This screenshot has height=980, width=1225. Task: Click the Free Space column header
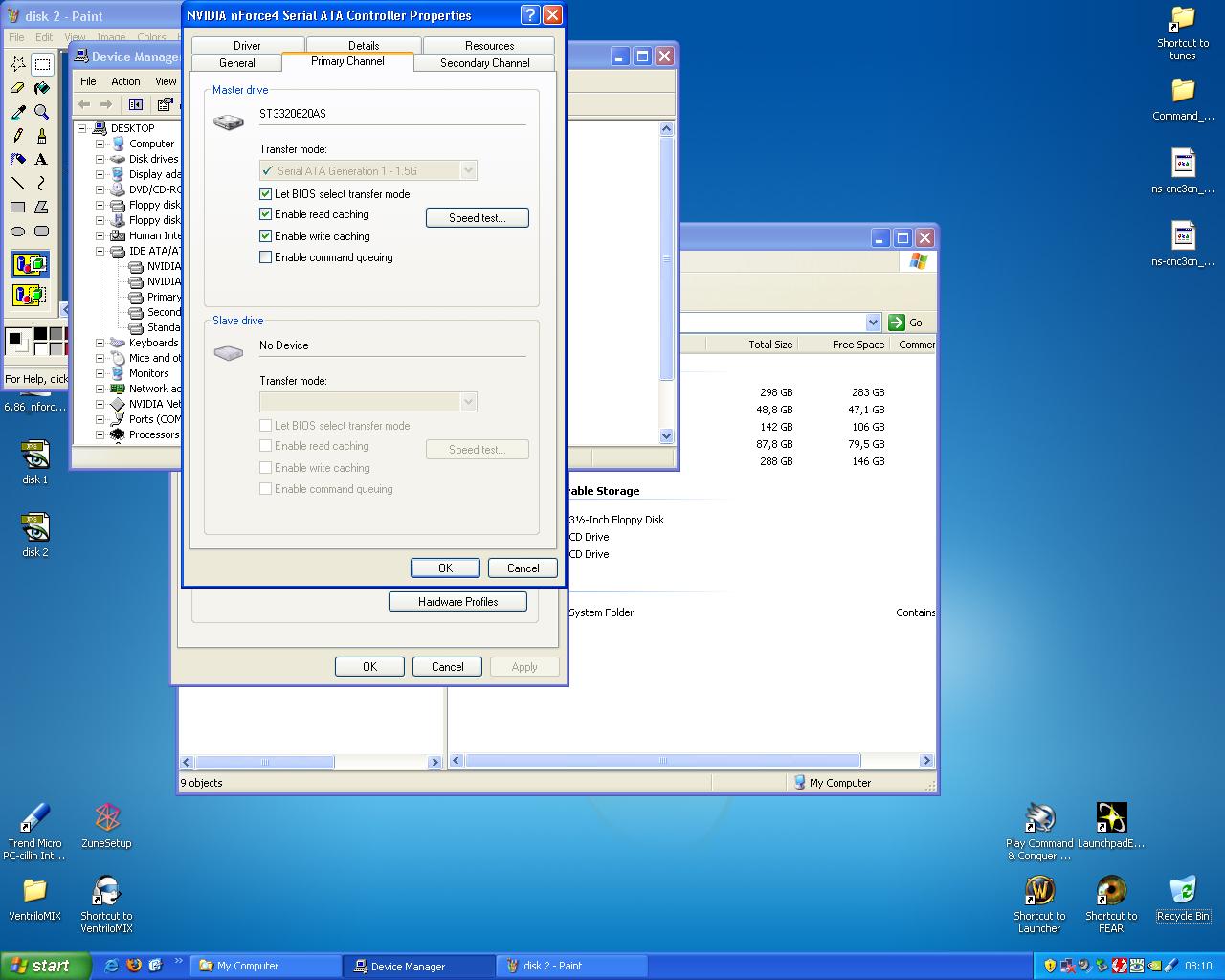point(843,345)
